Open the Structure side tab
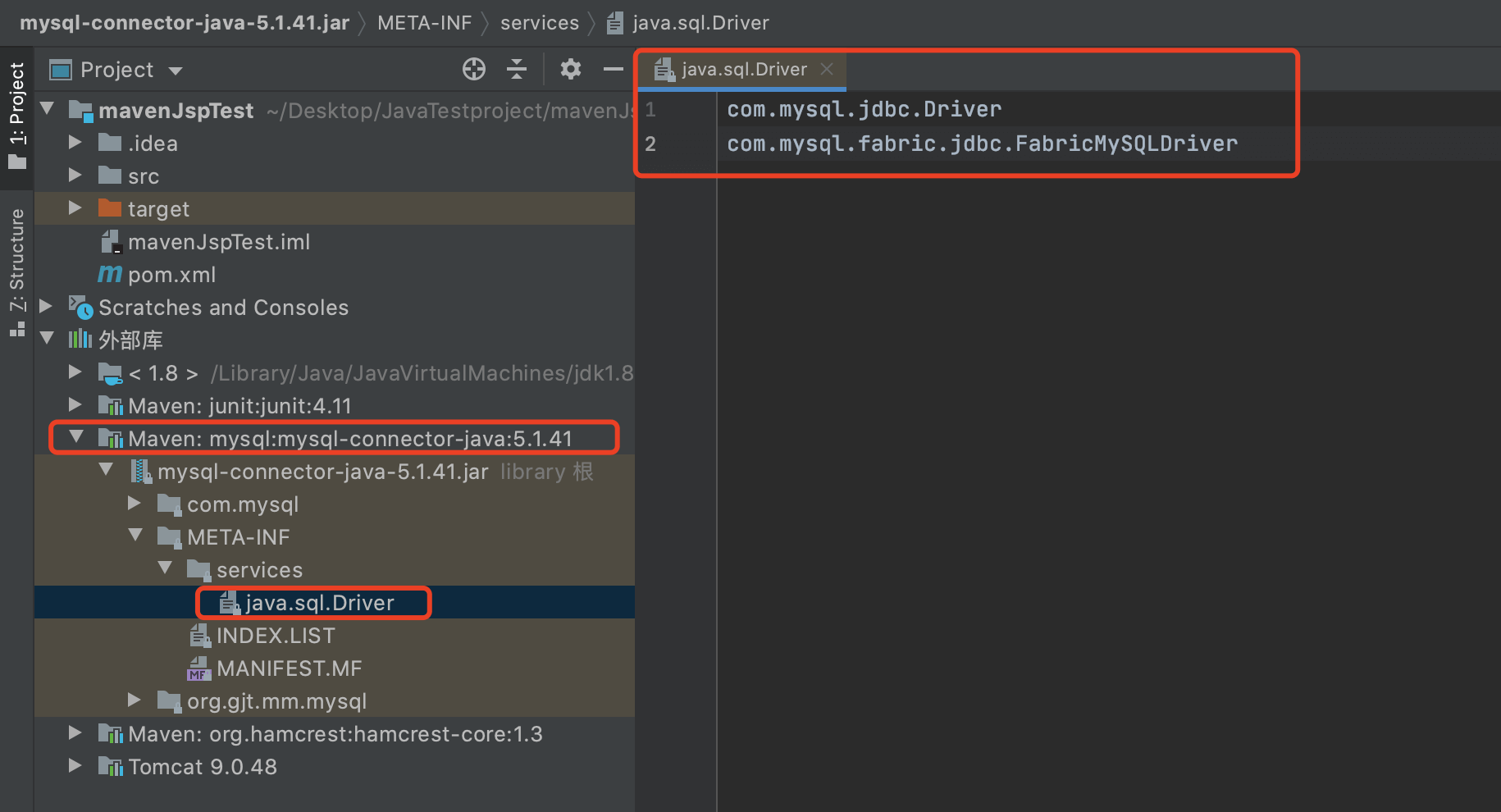Screen dimensions: 1501x812 pyautogui.click(x=17, y=271)
